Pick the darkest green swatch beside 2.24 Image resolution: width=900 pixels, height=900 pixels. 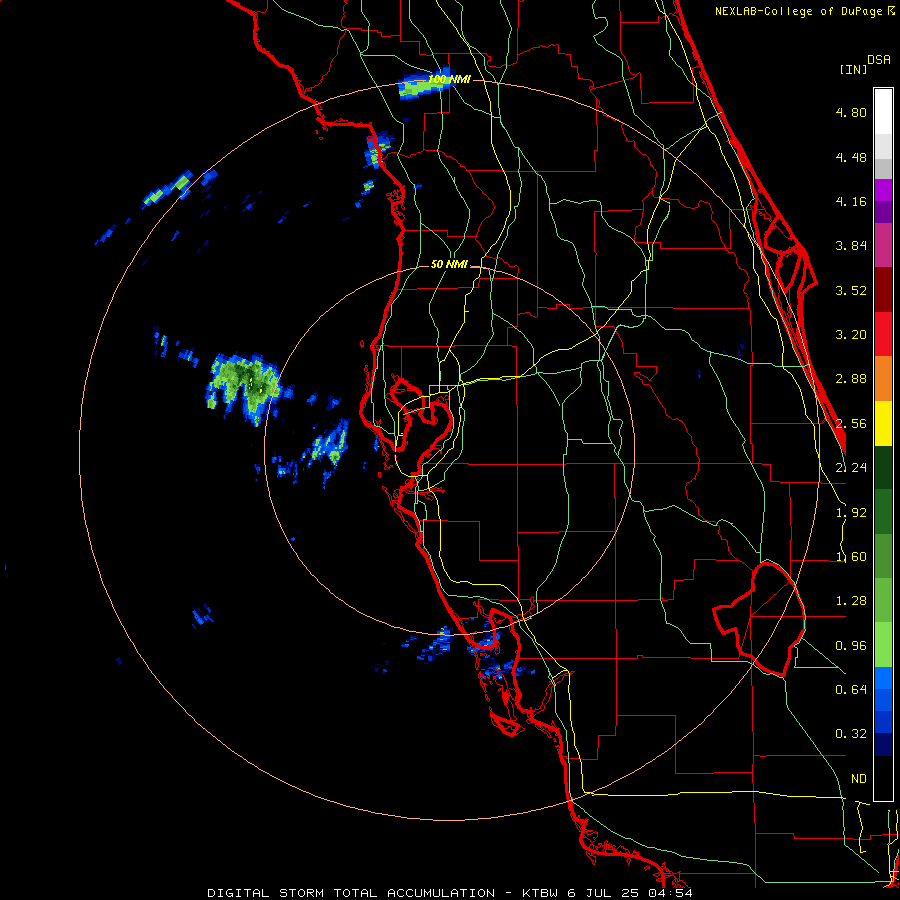[x=883, y=467]
